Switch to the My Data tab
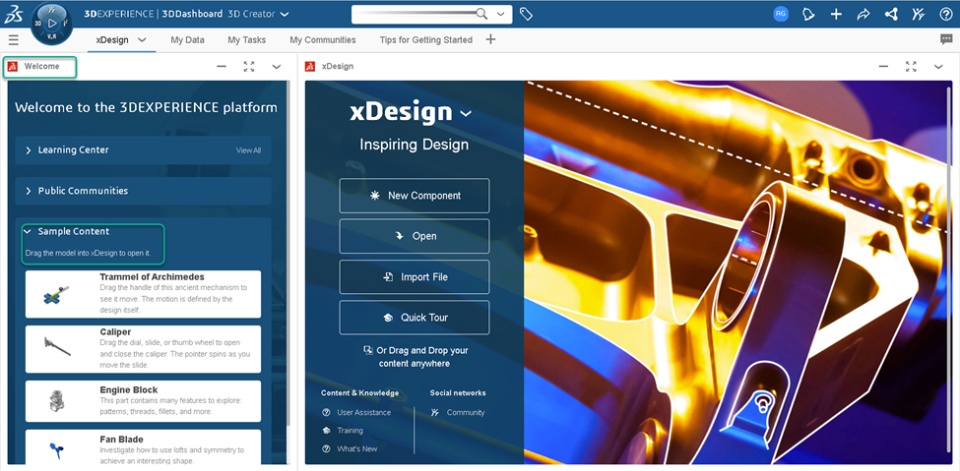Image resolution: width=960 pixels, height=471 pixels. [187, 40]
